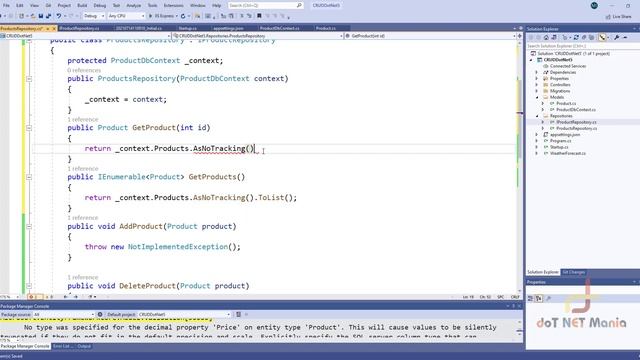Collapse the GetProduct method outline
640x360 pixels.
(x=29, y=128)
